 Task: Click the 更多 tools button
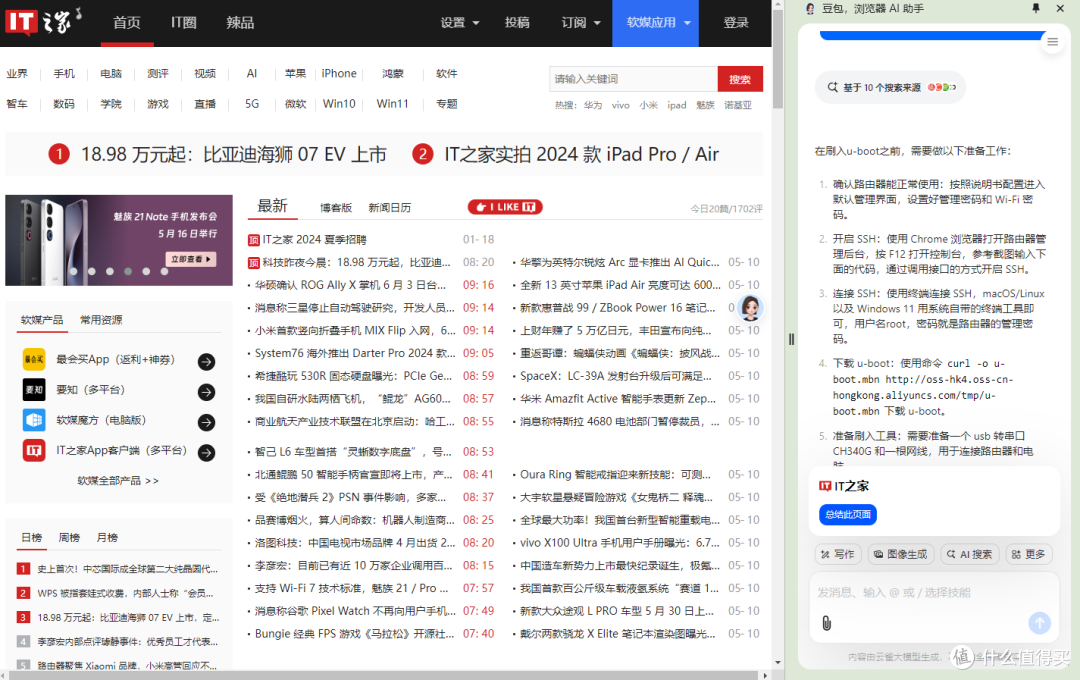pyautogui.click(x=1029, y=554)
